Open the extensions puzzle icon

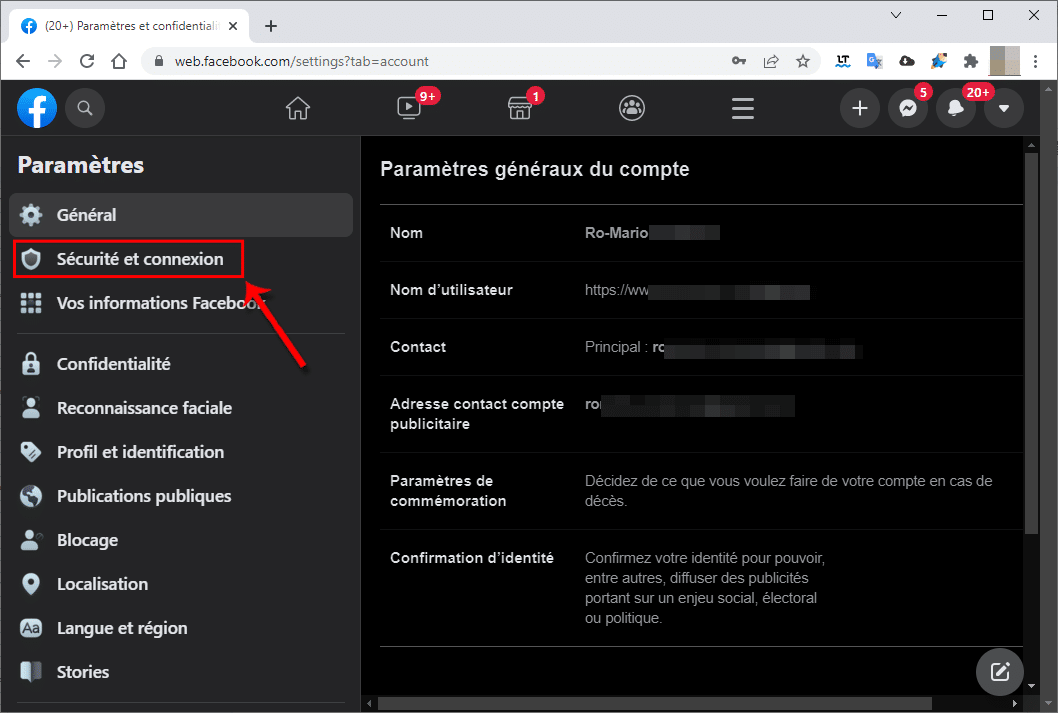click(970, 61)
